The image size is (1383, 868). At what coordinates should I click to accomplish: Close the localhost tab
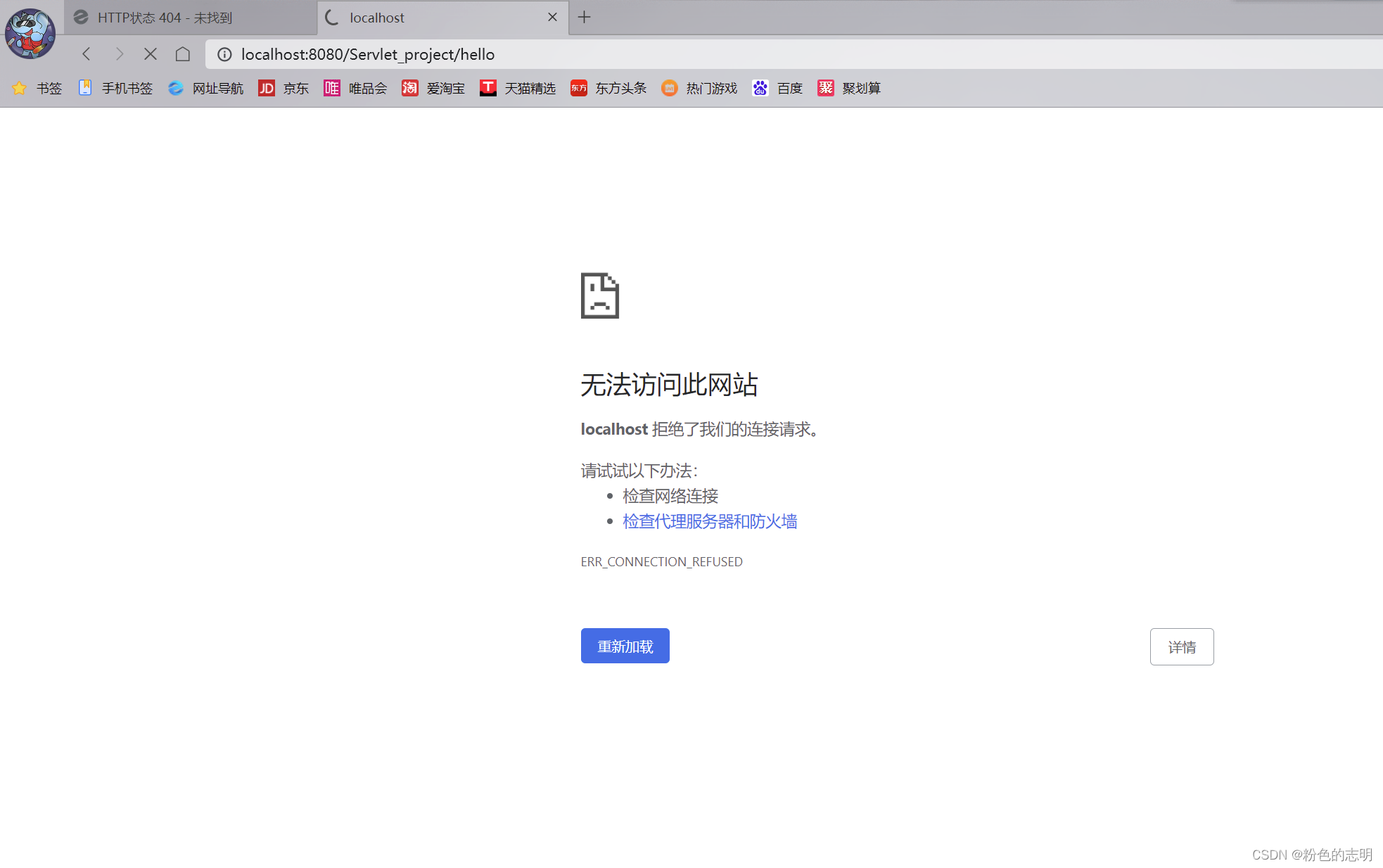[553, 18]
